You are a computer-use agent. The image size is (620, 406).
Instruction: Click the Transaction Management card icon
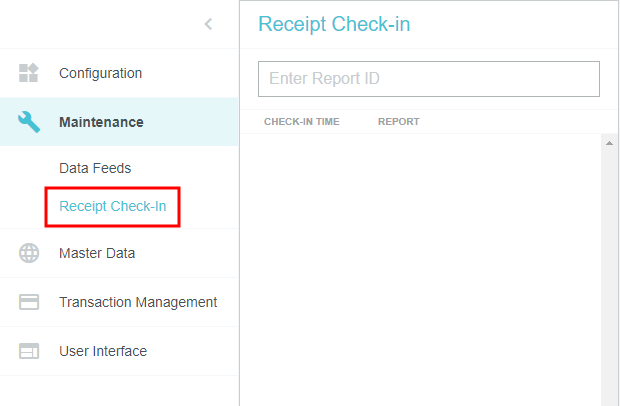tap(29, 302)
